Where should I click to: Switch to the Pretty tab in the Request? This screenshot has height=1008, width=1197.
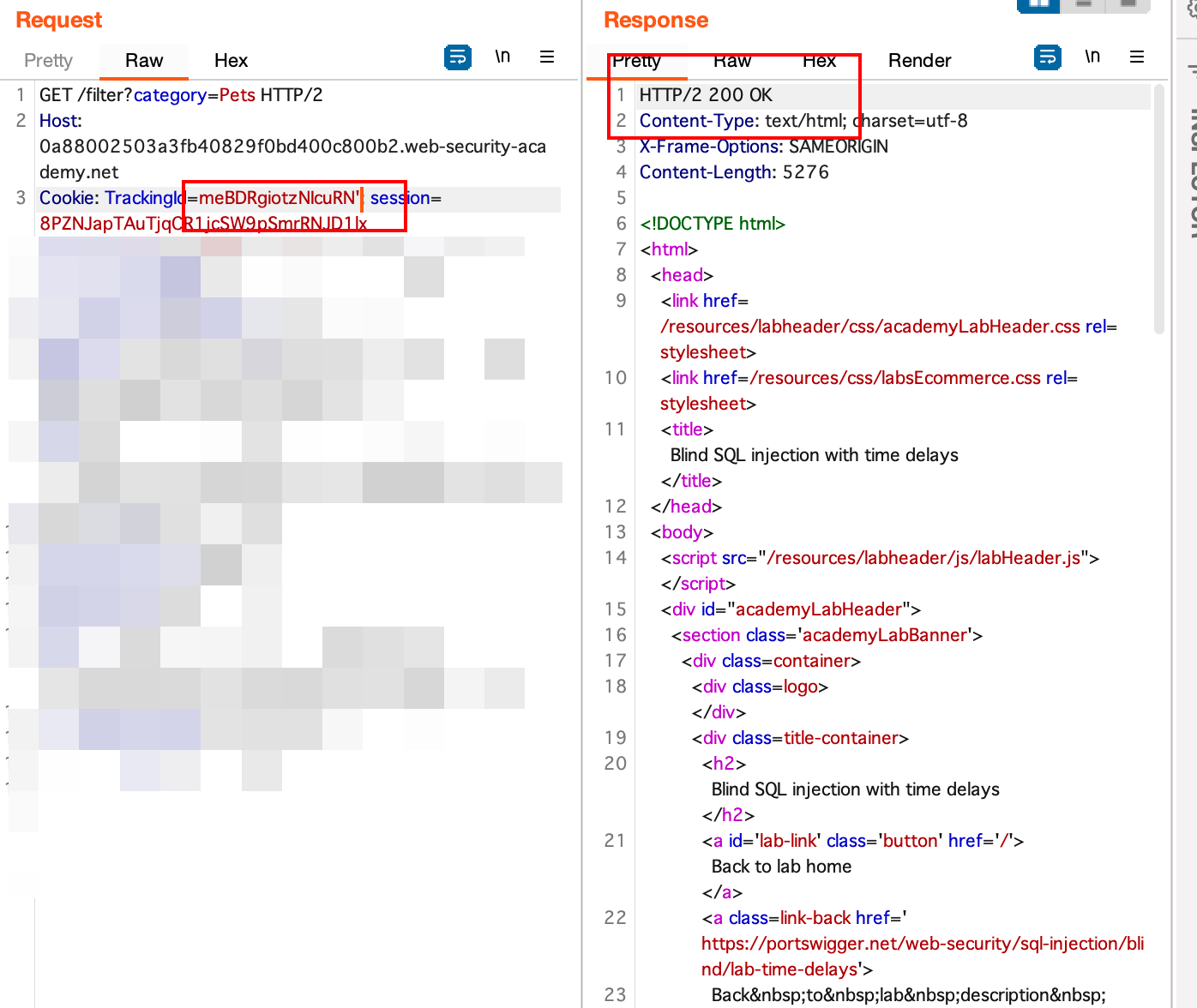[48, 60]
